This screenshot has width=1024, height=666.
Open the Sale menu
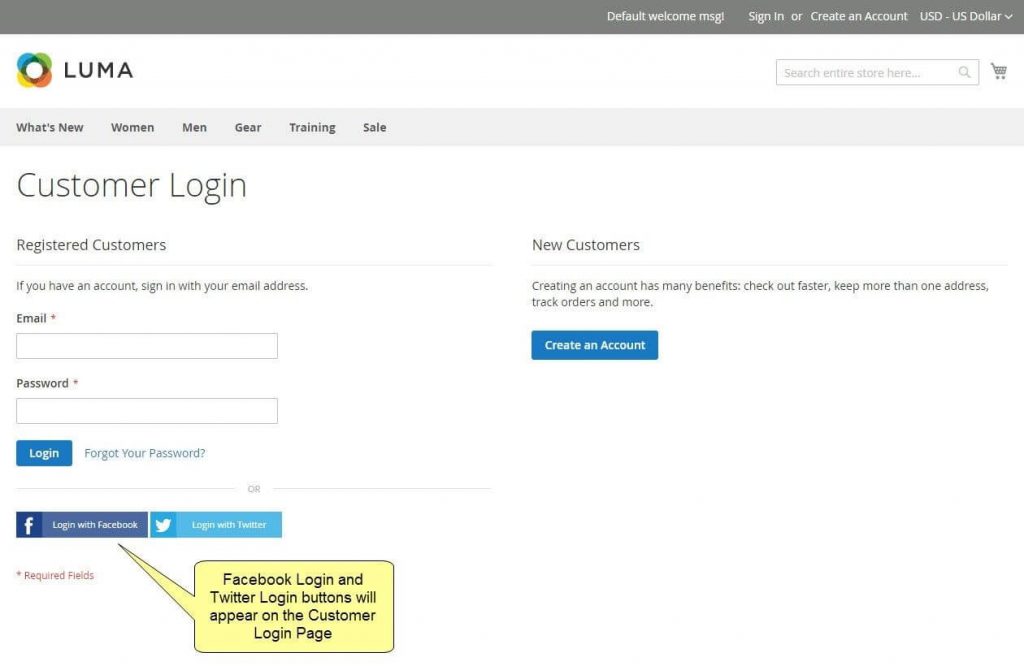coord(375,127)
